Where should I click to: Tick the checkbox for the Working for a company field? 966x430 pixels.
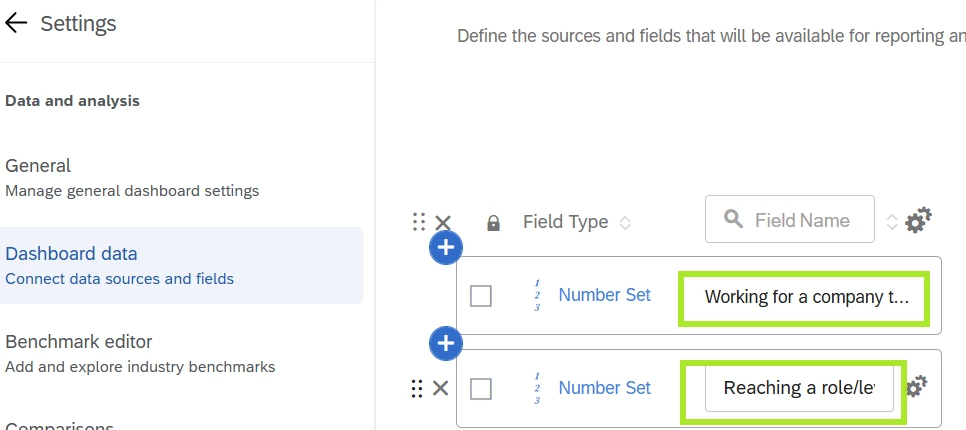pos(481,296)
